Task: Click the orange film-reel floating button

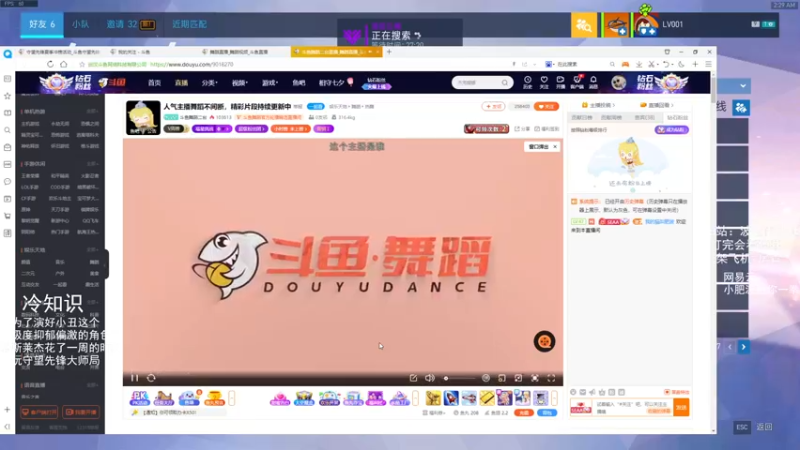Action: click(x=544, y=341)
